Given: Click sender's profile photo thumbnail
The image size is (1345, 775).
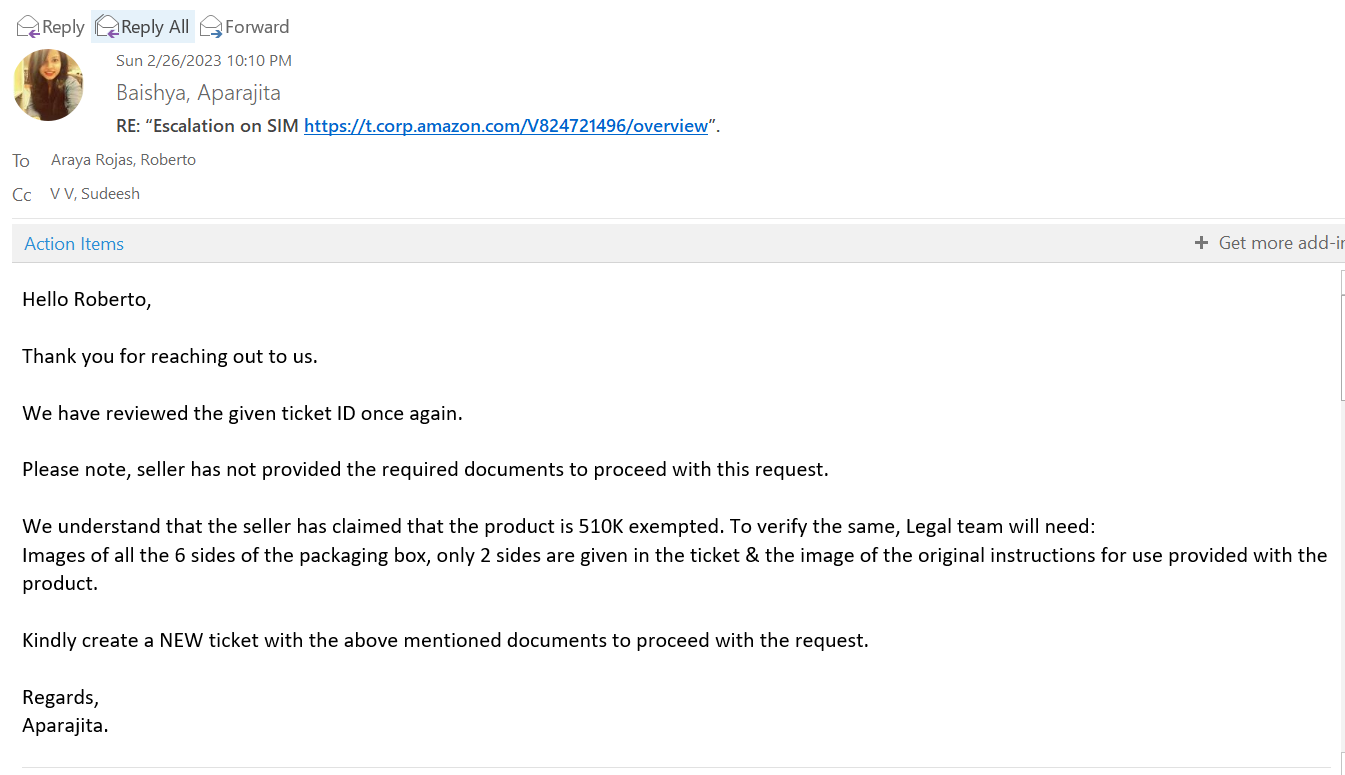Looking at the screenshot, I should 48,85.
